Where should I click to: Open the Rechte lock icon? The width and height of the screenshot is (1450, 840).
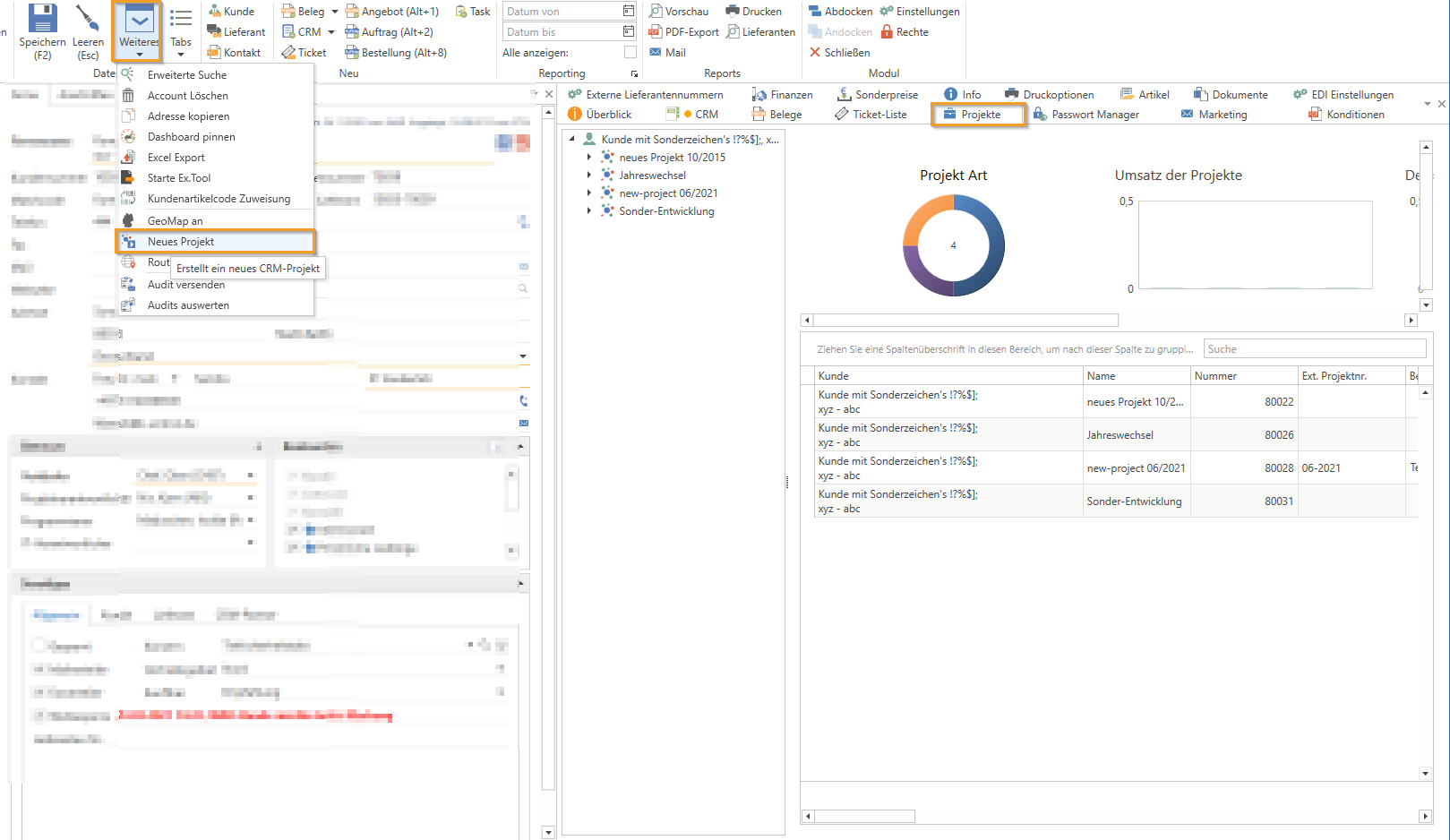888,32
